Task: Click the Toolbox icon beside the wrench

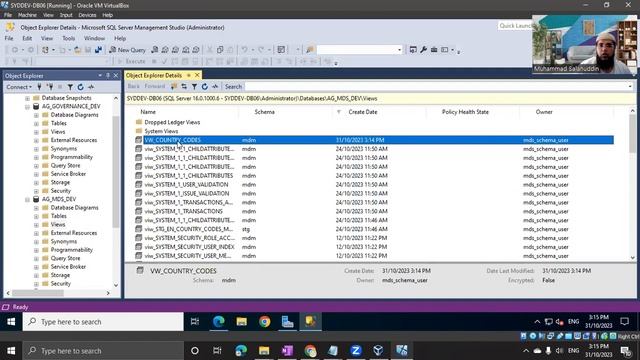Action: coord(434,50)
